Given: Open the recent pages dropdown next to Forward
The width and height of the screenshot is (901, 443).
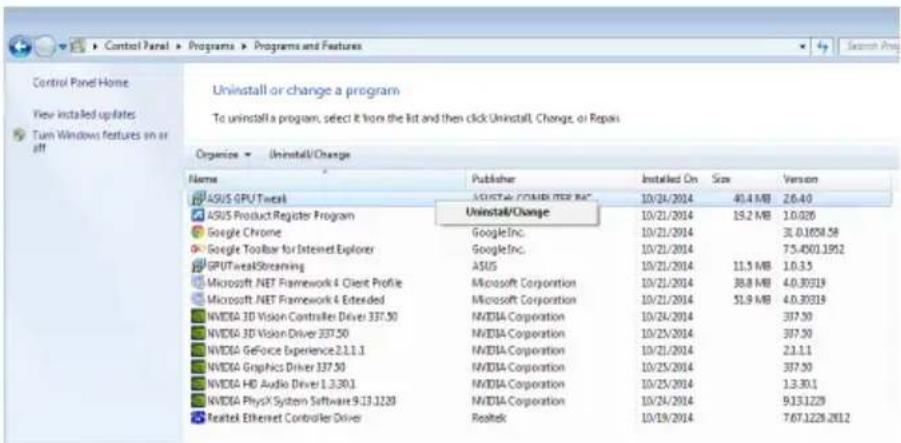Looking at the screenshot, I should [x=61, y=48].
